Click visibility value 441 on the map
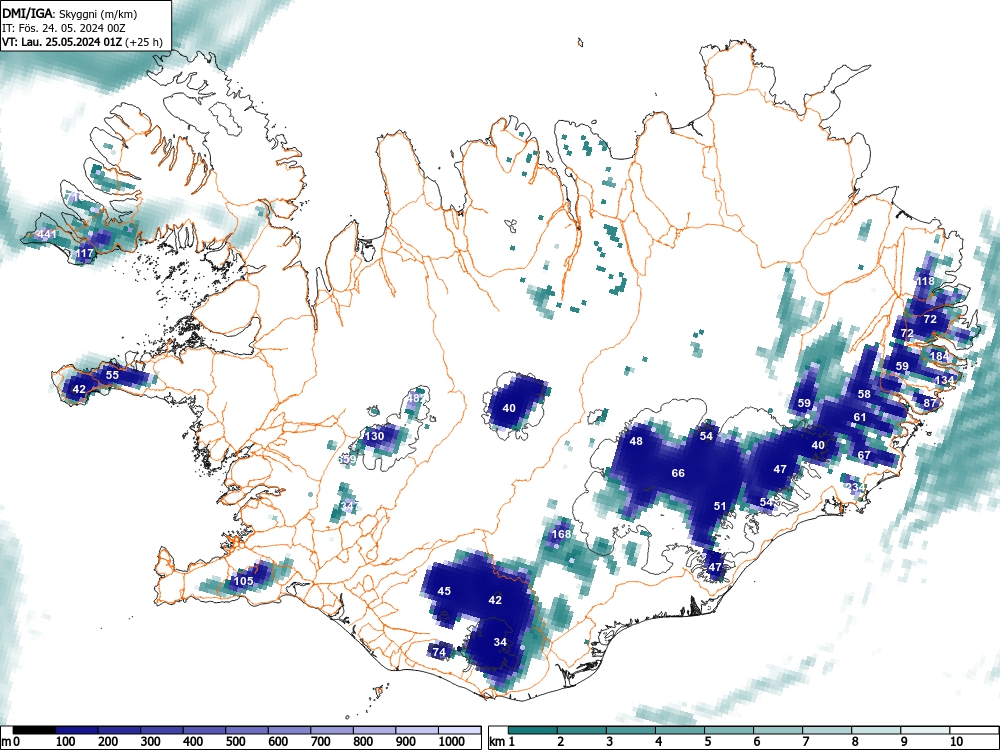 coord(47,234)
